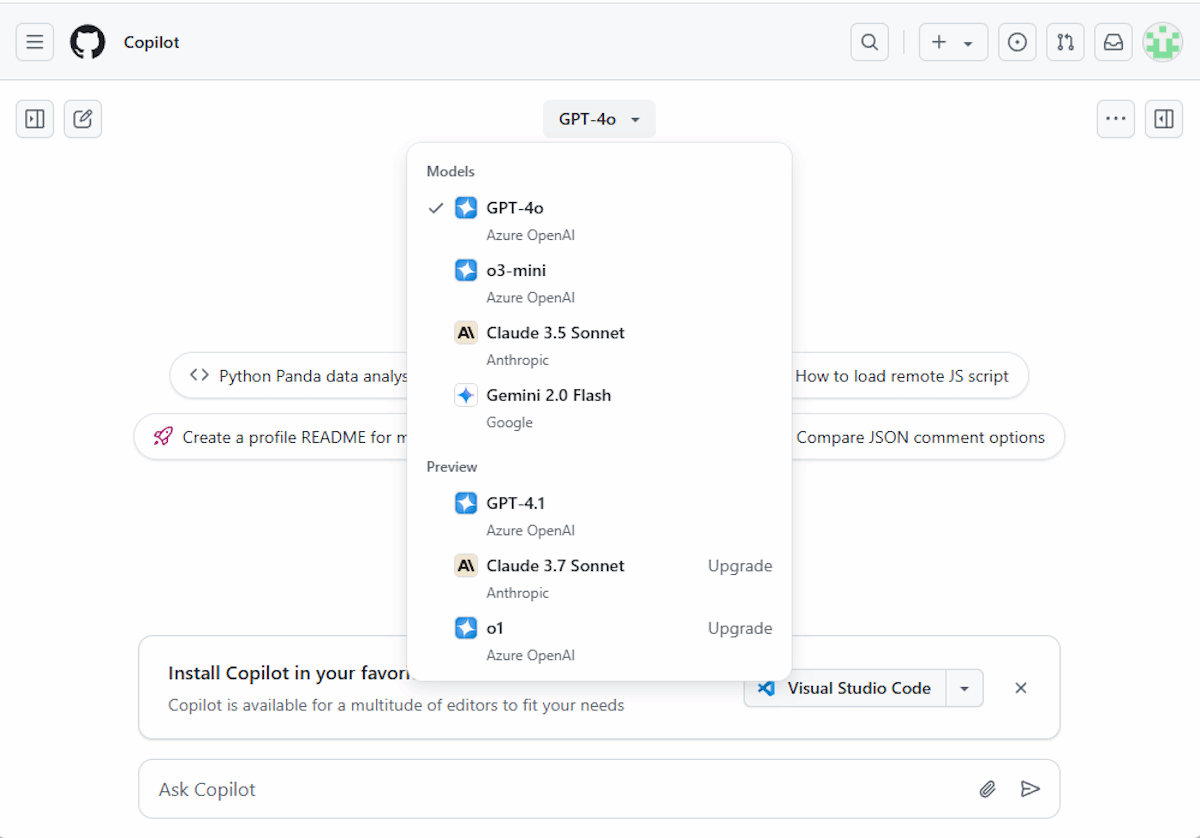Expand the editor choice dropdown arrow
Viewport: 1200px width, 838px height.
pos(964,688)
